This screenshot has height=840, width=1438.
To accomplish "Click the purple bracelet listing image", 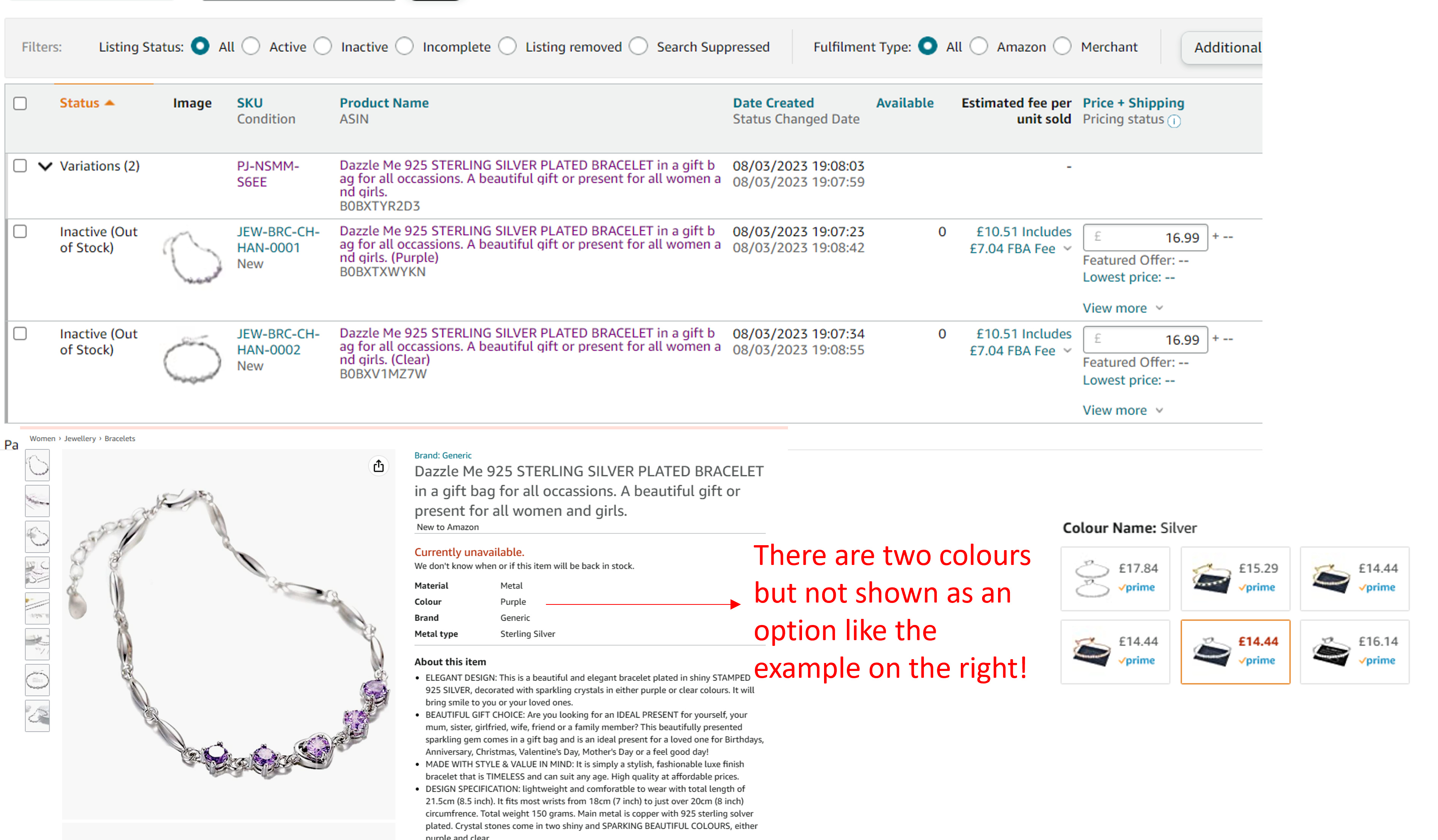I will coord(192,258).
